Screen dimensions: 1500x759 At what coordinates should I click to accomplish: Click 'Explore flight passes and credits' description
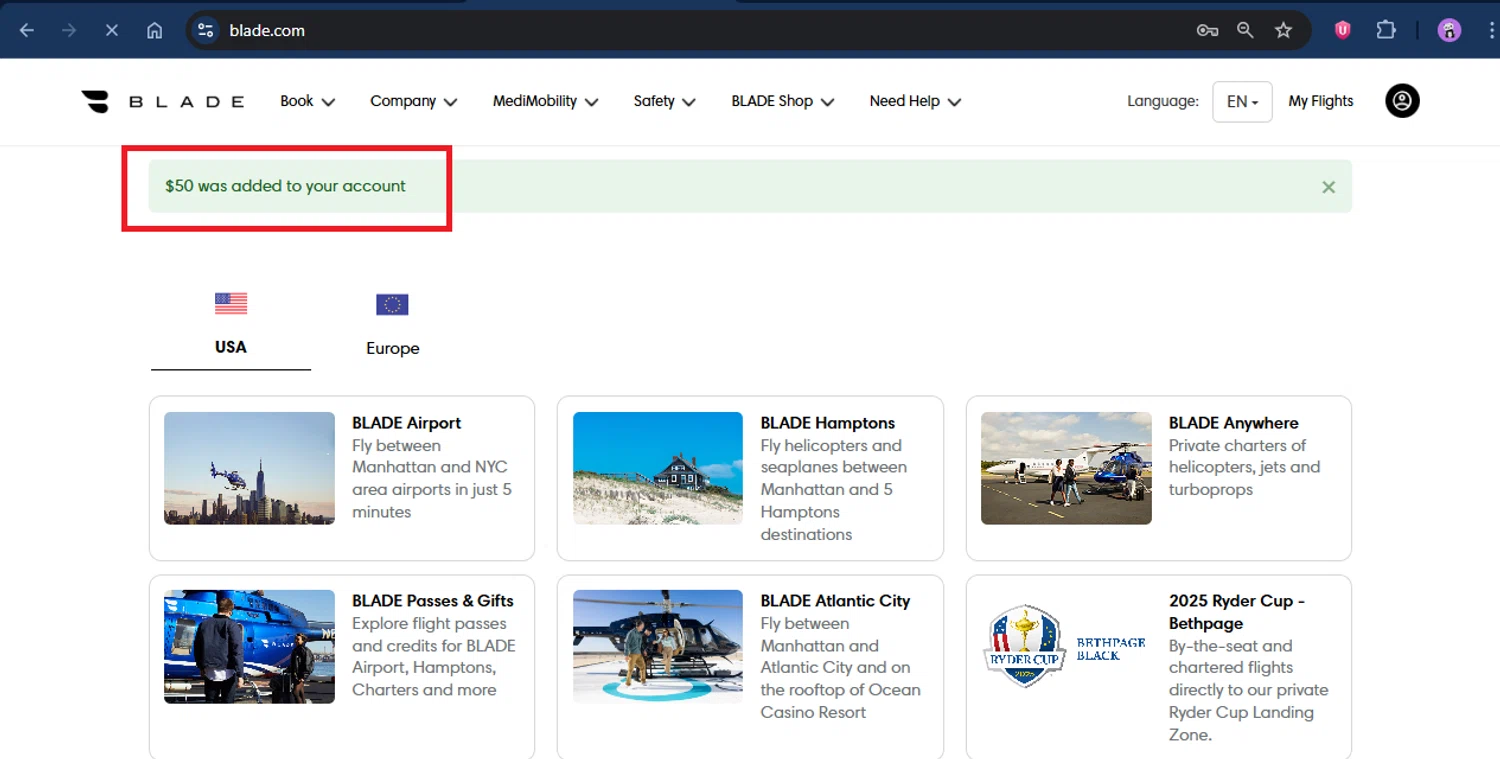tap(434, 656)
